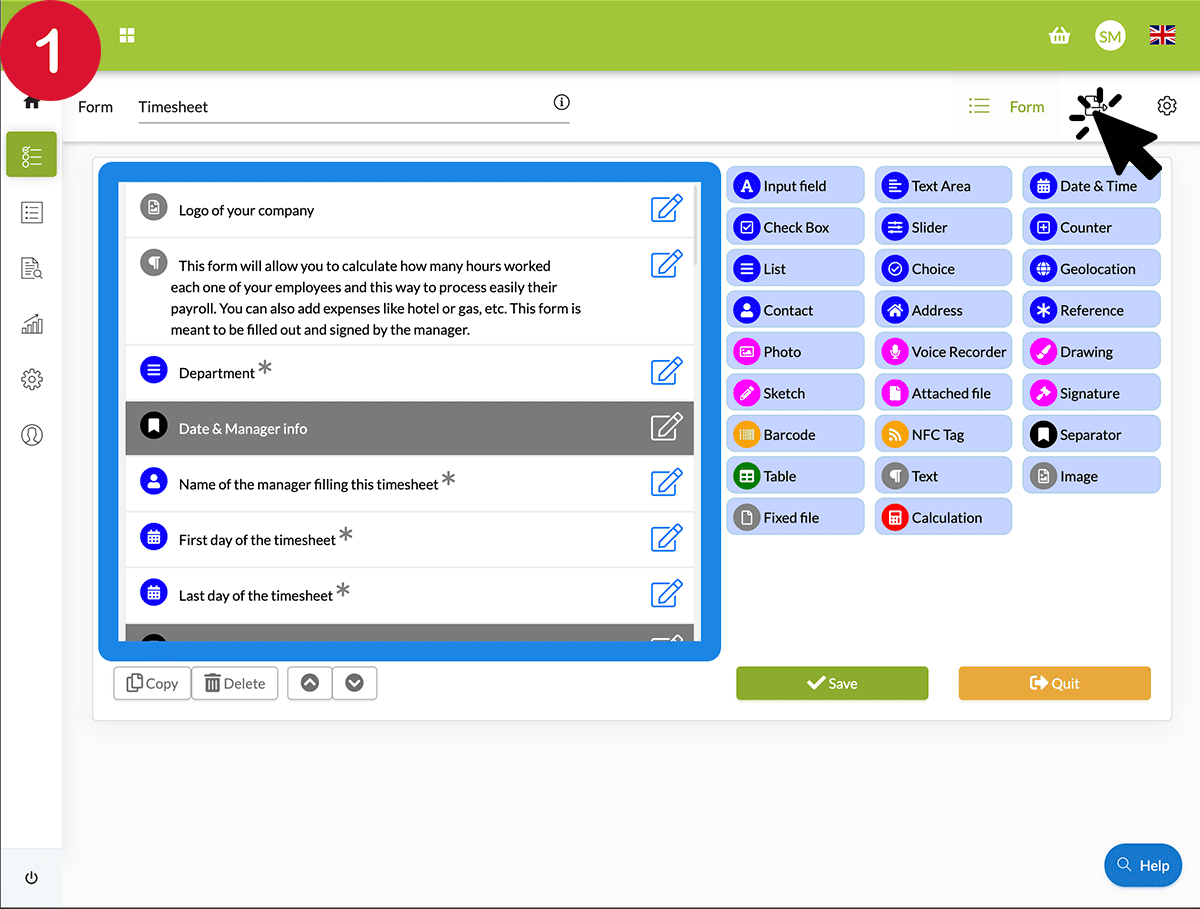
Task: Delete the selected form element
Action: [235, 683]
